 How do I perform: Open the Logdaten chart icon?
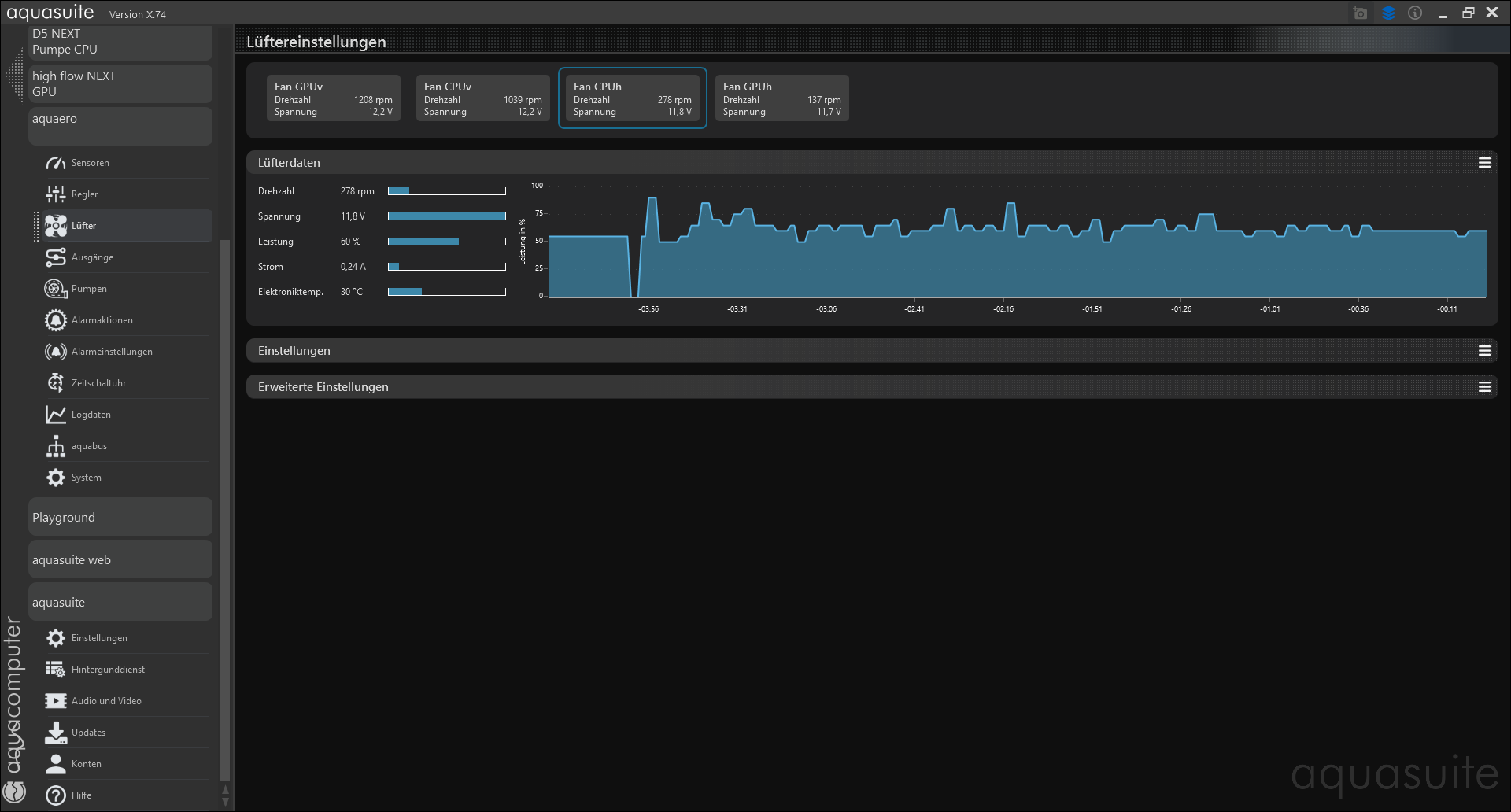55,415
